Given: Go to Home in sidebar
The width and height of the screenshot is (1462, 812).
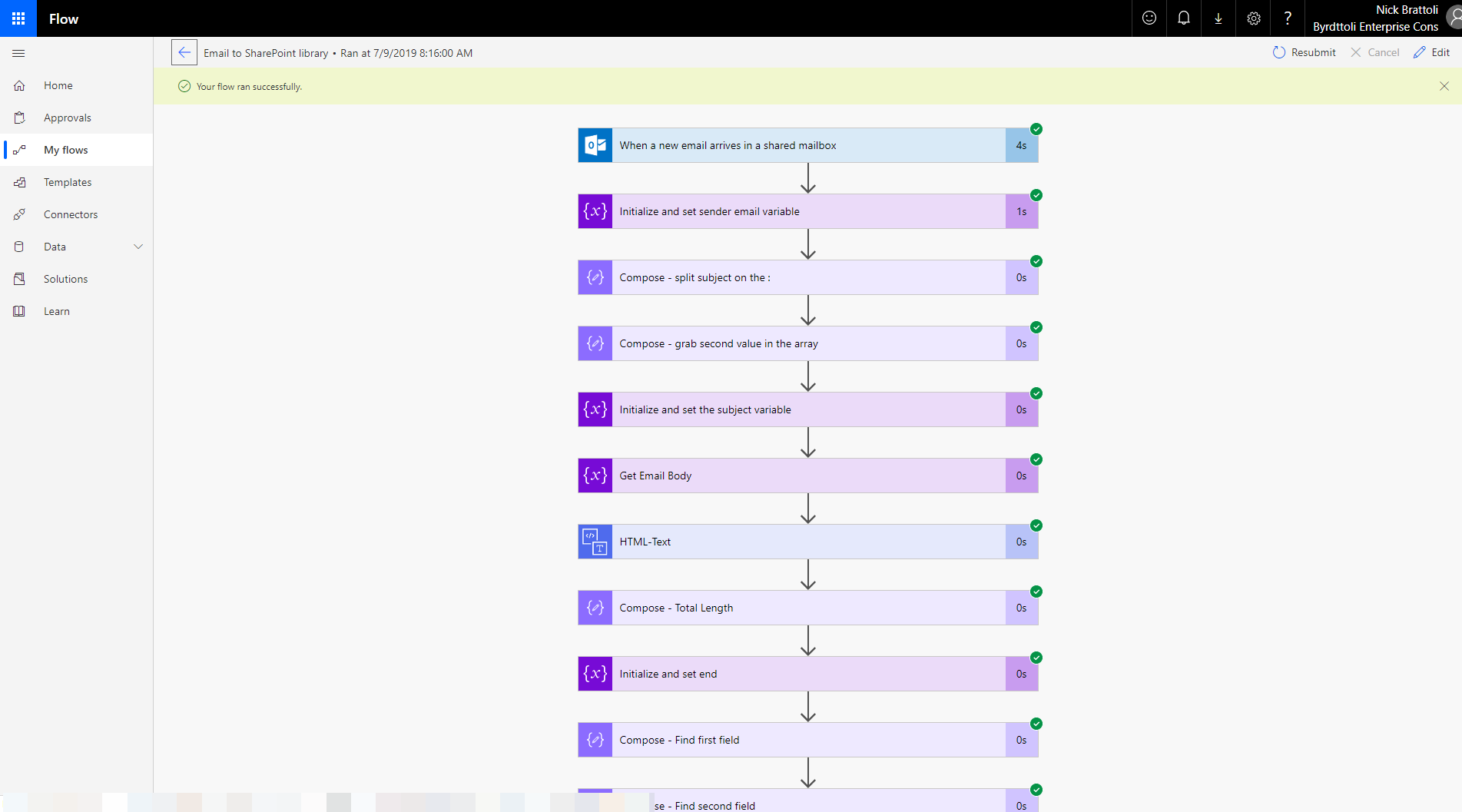Looking at the screenshot, I should (x=77, y=85).
